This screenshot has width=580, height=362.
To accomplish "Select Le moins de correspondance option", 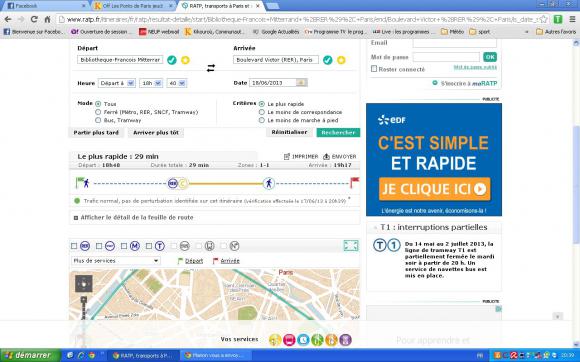I will 262,112.
